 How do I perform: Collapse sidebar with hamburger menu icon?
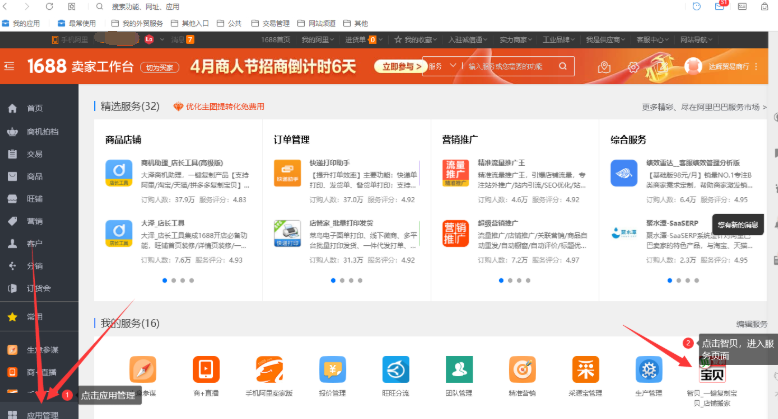tap(9, 66)
